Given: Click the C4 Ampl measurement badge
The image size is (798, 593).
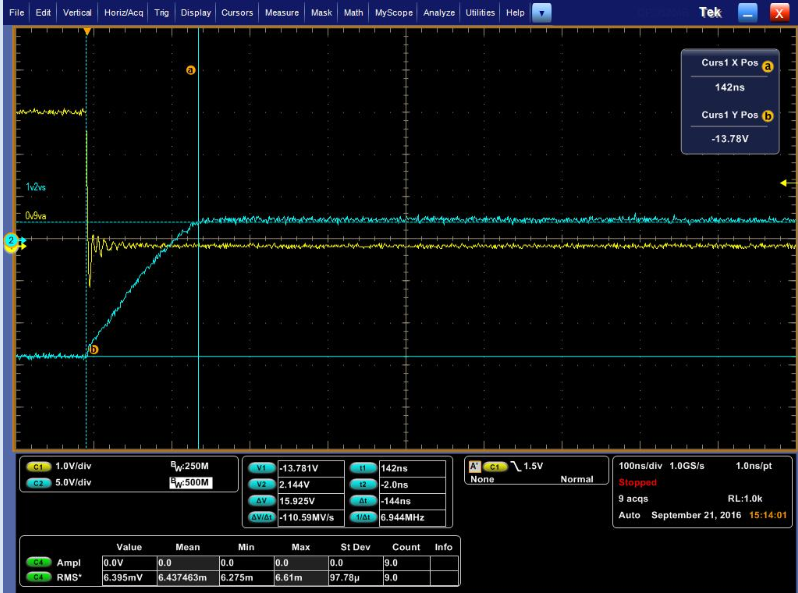Looking at the screenshot, I should [x=39, y=562].
